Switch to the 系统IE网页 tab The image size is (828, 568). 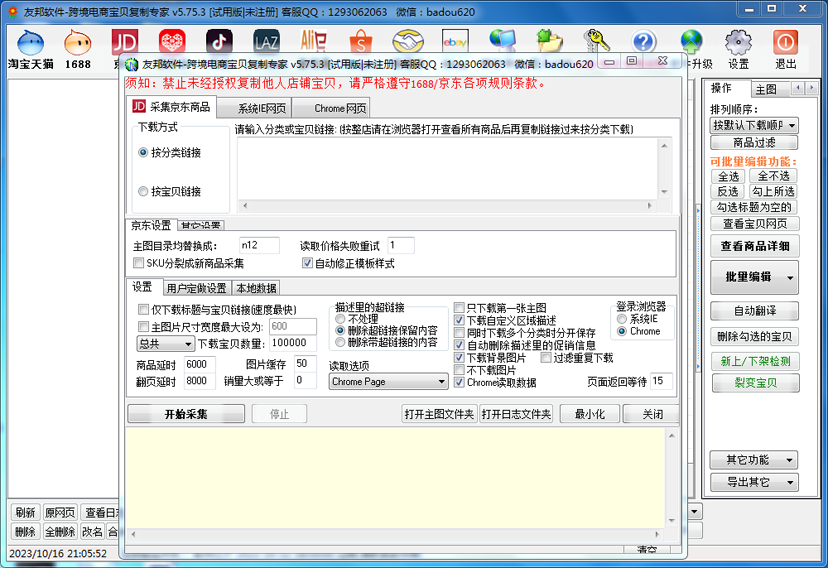click(261, 108)
